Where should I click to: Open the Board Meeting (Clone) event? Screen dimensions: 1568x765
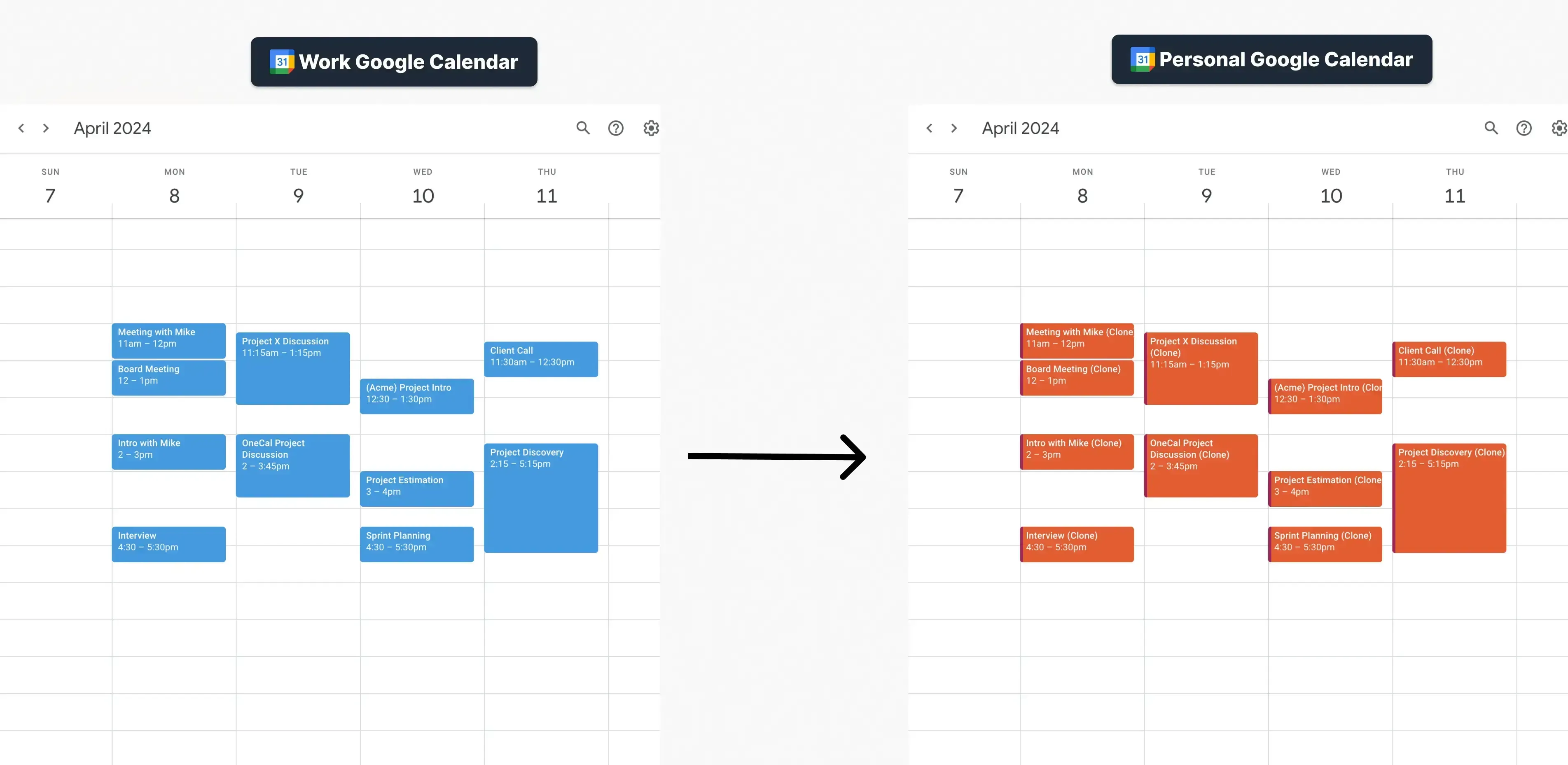click(1077, 377)
